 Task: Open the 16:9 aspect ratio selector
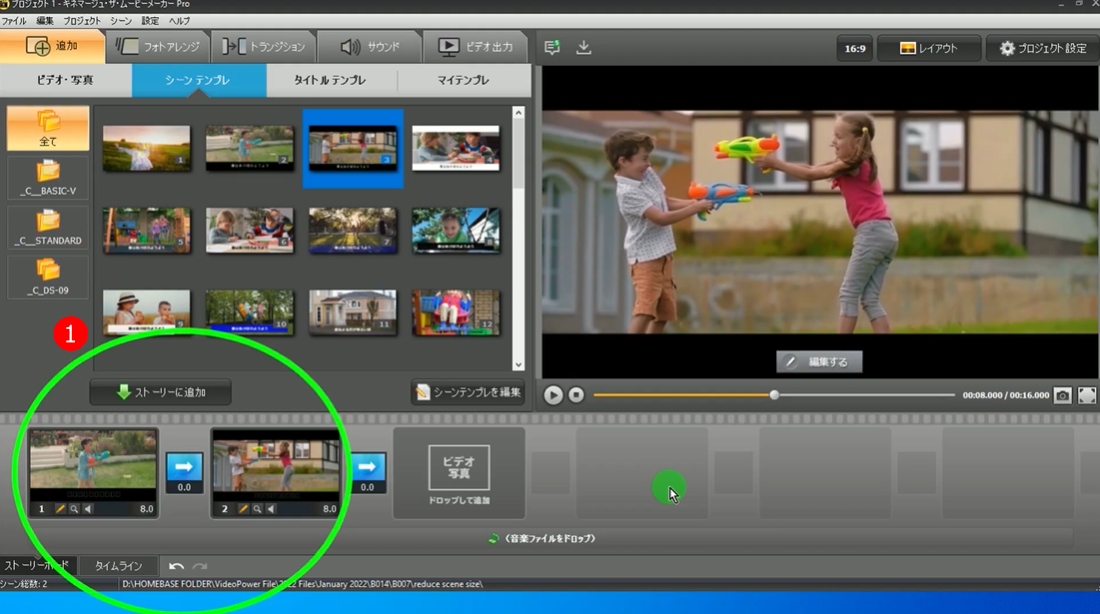point(855,48)
